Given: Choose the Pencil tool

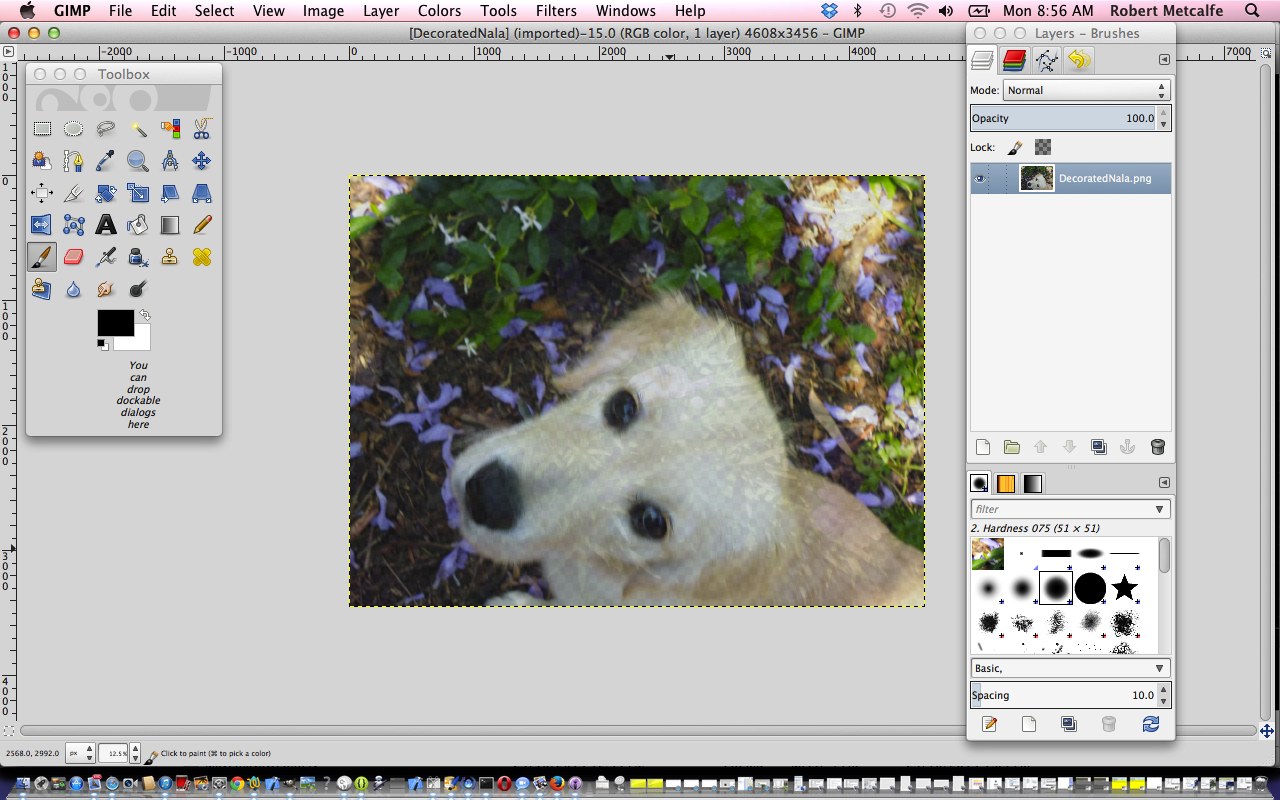Looking at the screenshot, I should click(x=202, y=225).
